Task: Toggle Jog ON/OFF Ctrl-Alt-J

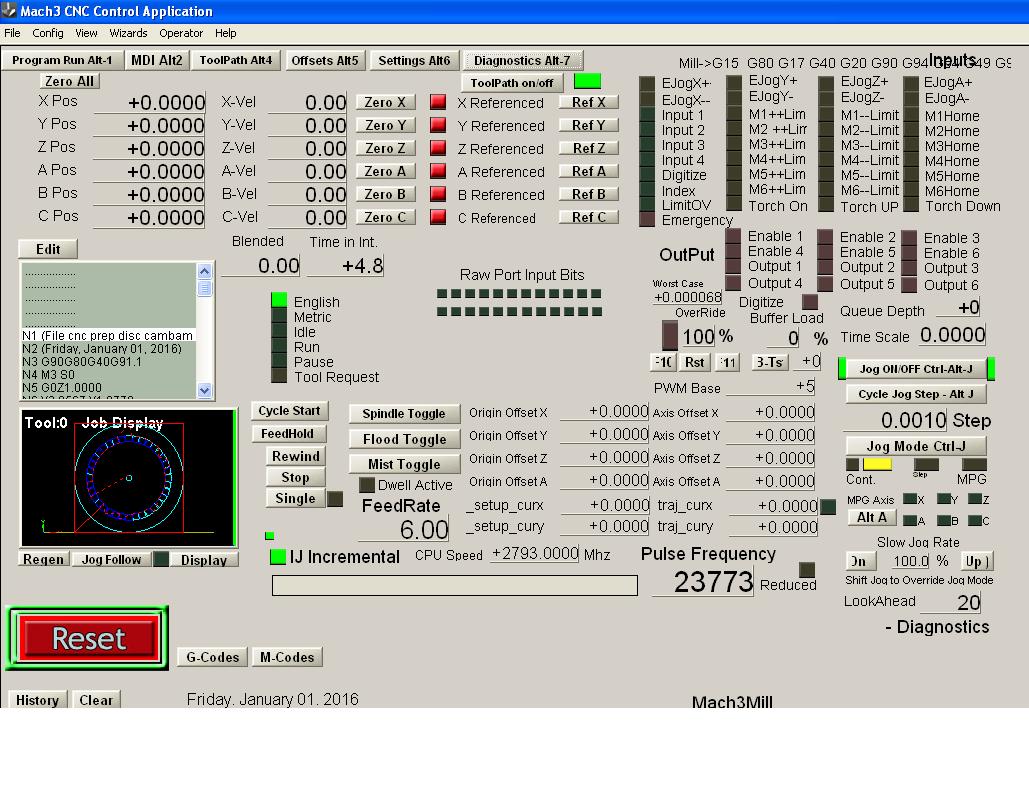Action: point(916,369)
